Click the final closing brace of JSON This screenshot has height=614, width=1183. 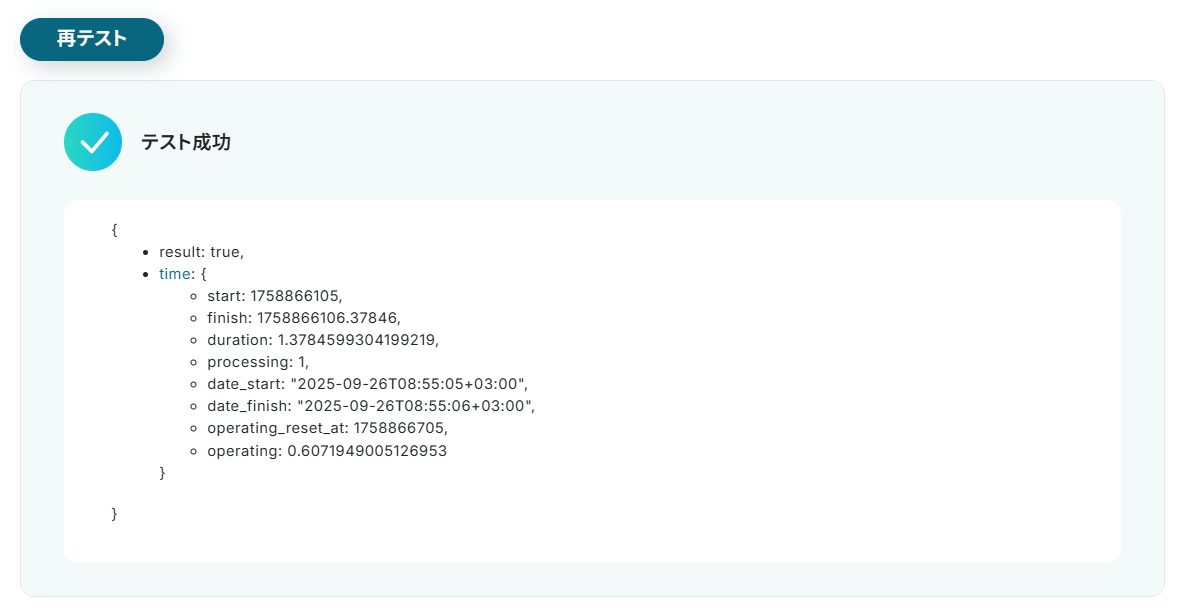tap(115, 514)
